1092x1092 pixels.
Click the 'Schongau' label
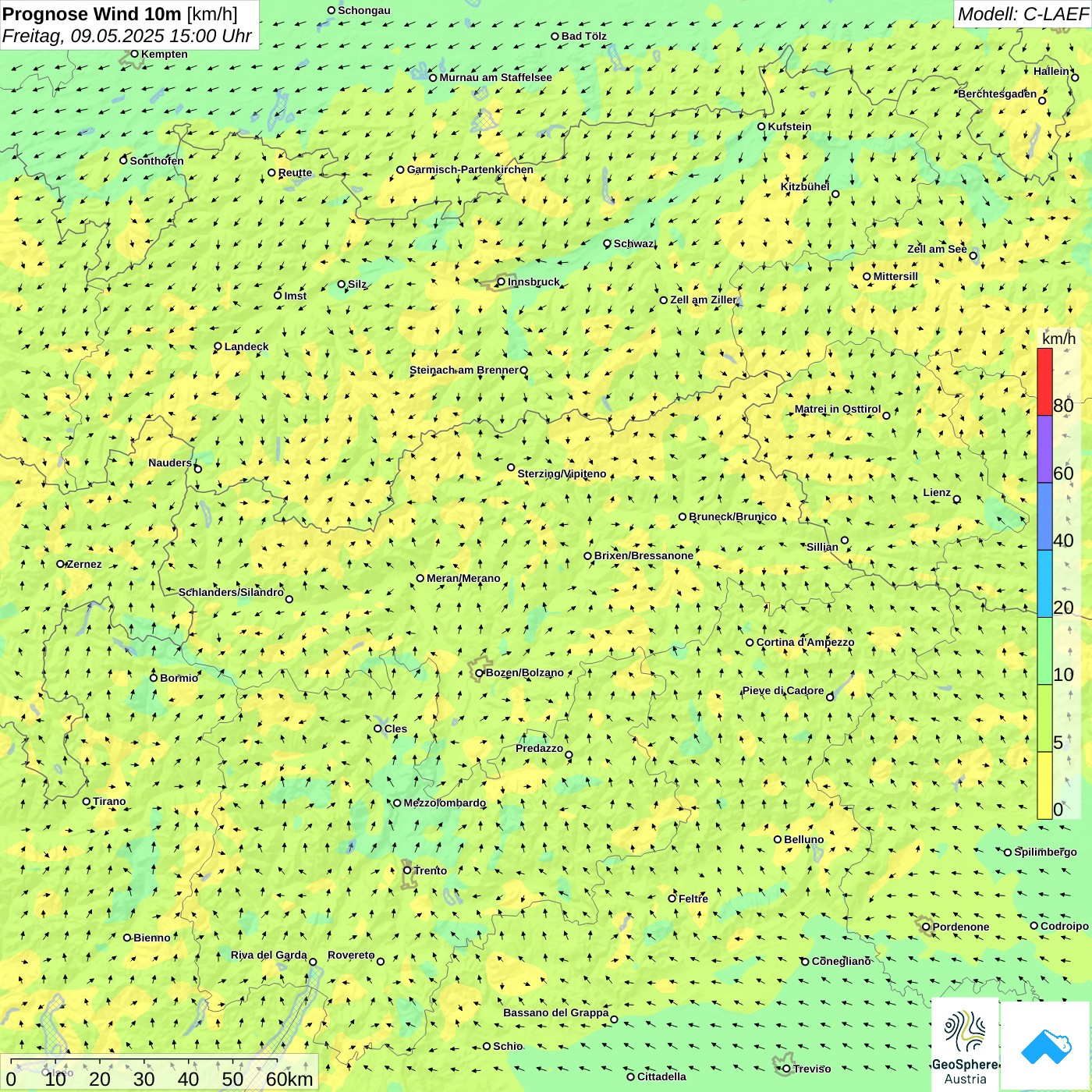coord(364,10)
